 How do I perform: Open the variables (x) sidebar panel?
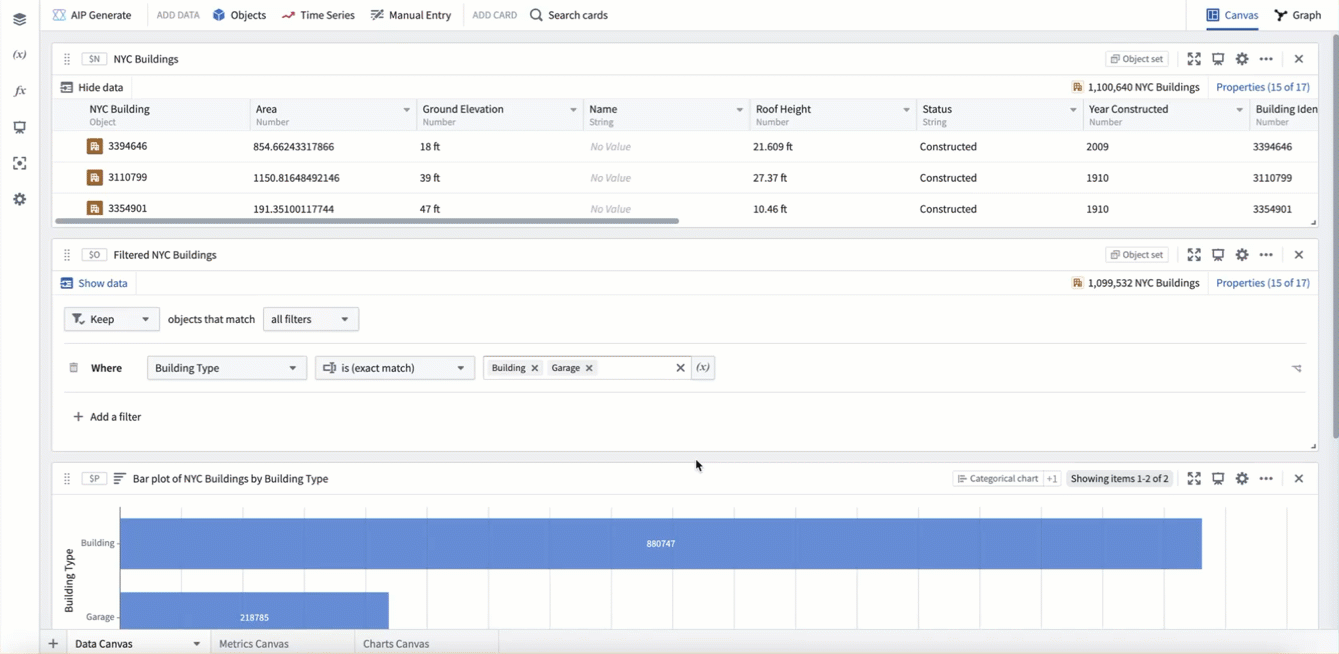19,55
